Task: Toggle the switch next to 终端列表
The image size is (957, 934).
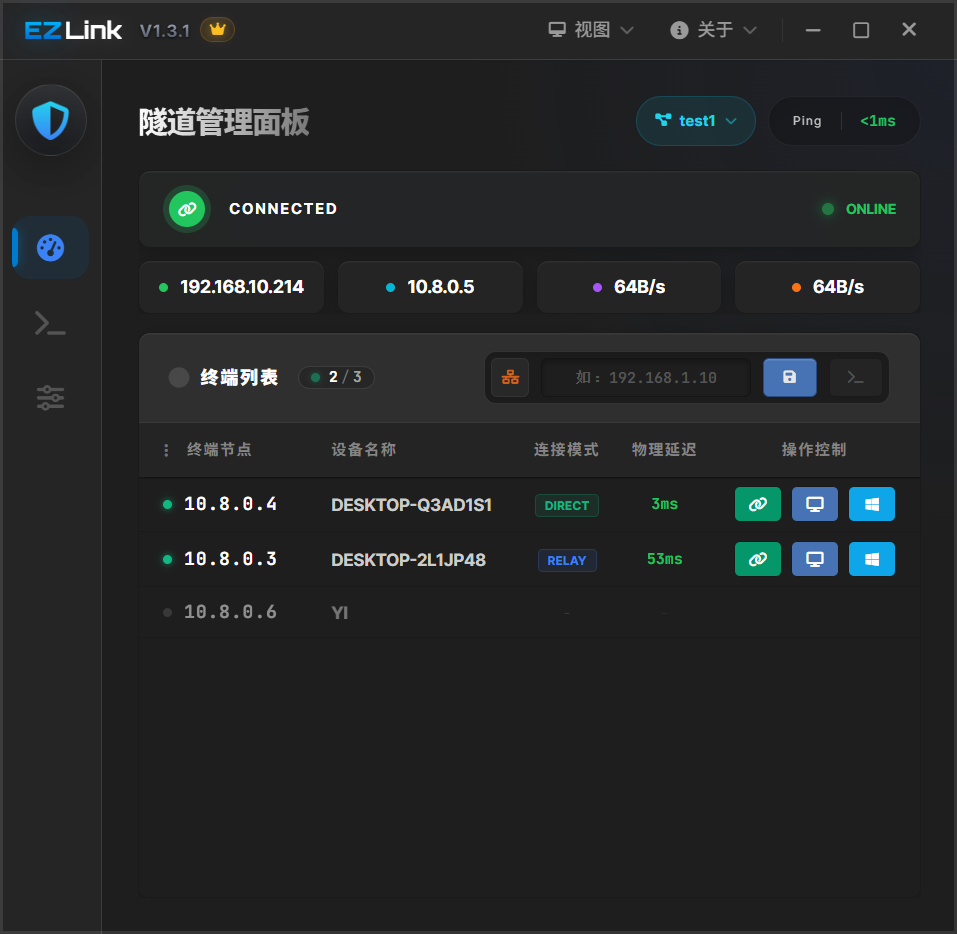Action: (178, 377)
